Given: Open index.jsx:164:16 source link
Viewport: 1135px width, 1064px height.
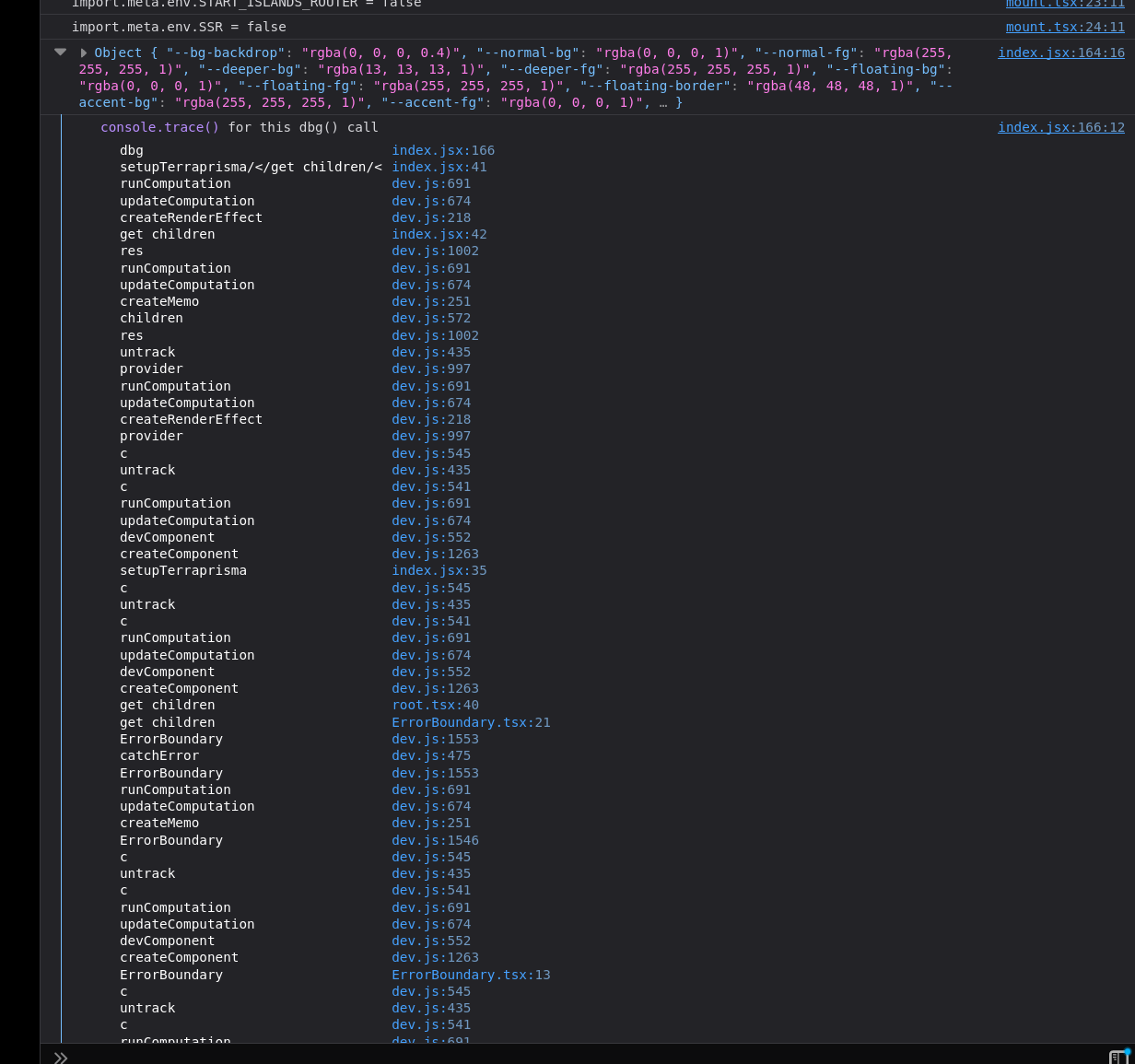Looking at the screenshot, I should (1061, 53).
